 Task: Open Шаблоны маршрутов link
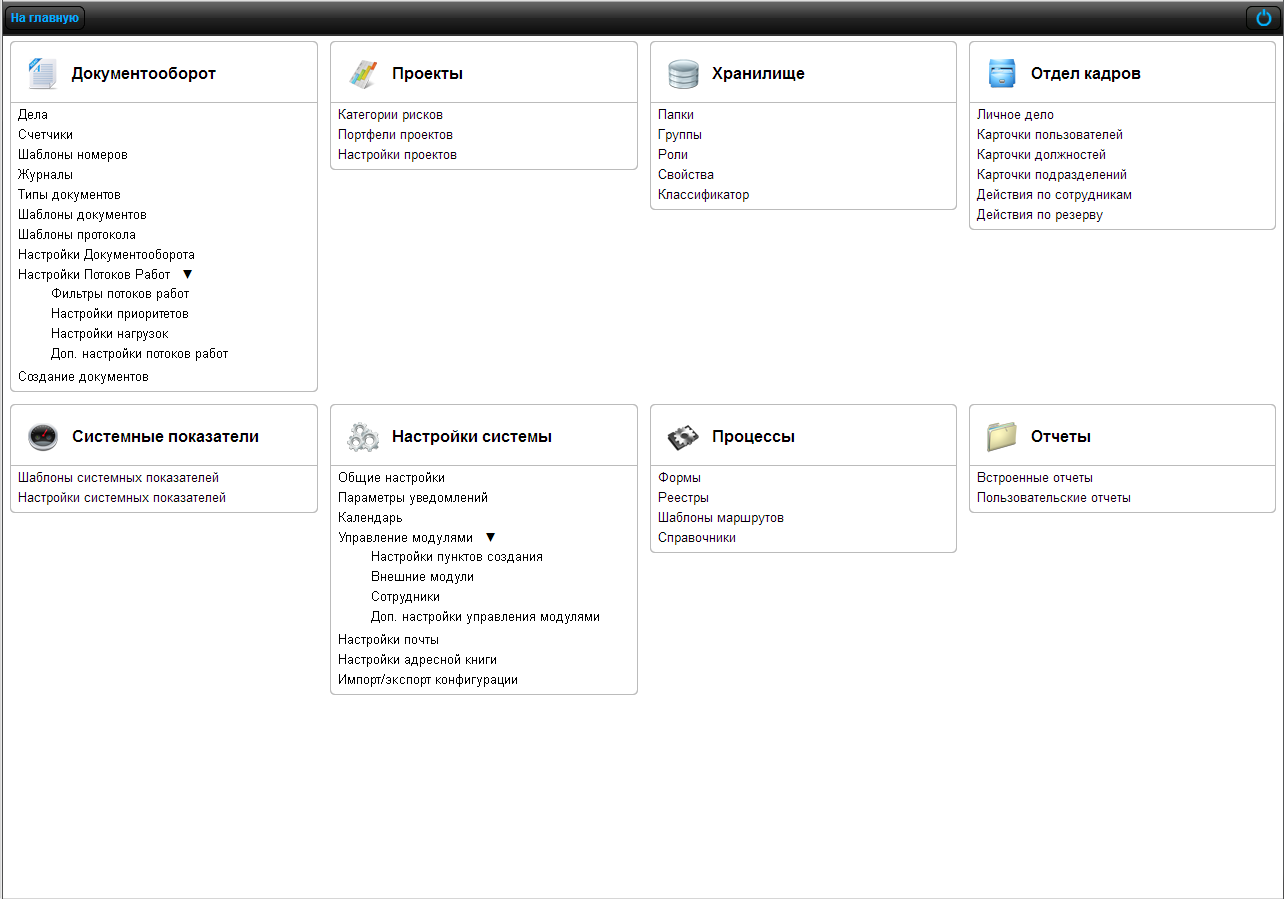(x=721, y=518)
